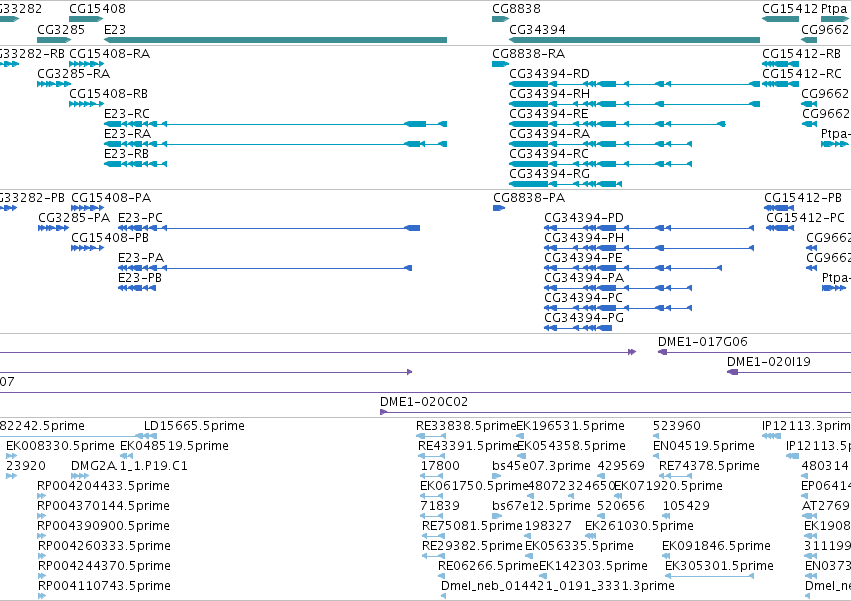Open transcript CG34394-RE

[x=549, y=114]
